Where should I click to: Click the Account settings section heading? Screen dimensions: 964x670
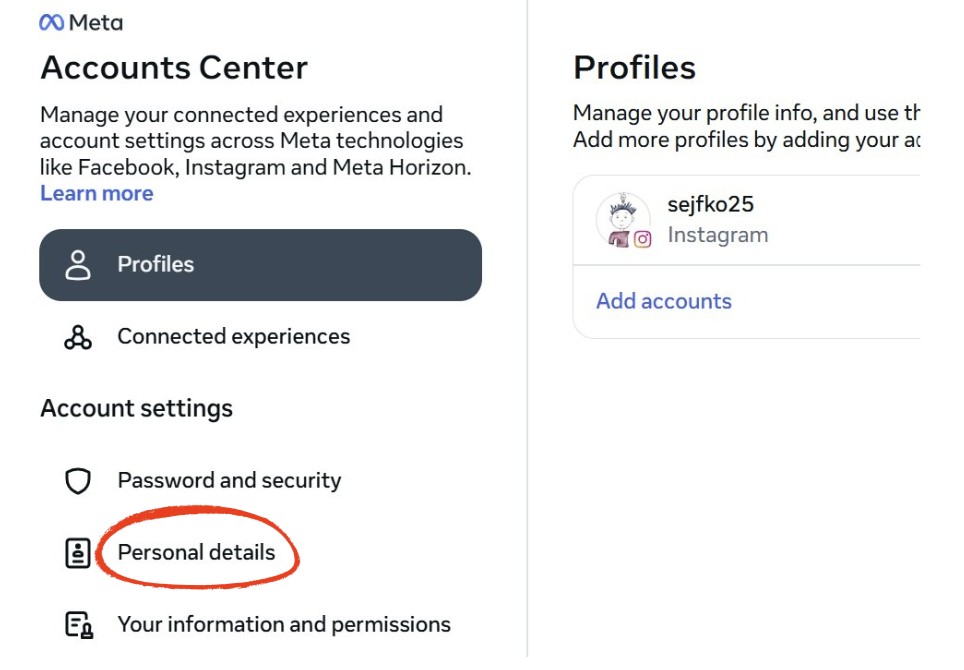(x=136, y=409)
